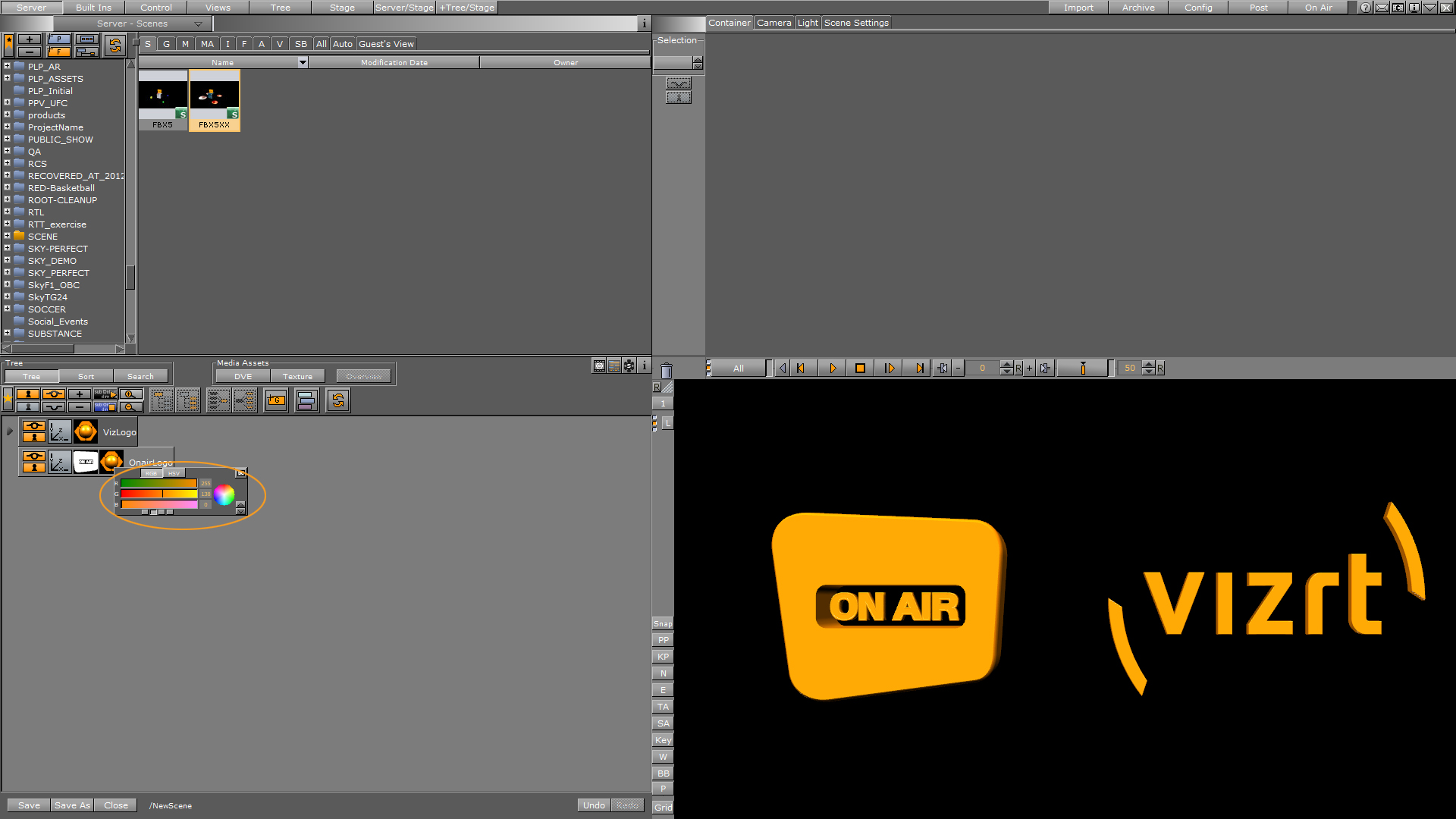Click the Import menu item

coord(1079,7)
